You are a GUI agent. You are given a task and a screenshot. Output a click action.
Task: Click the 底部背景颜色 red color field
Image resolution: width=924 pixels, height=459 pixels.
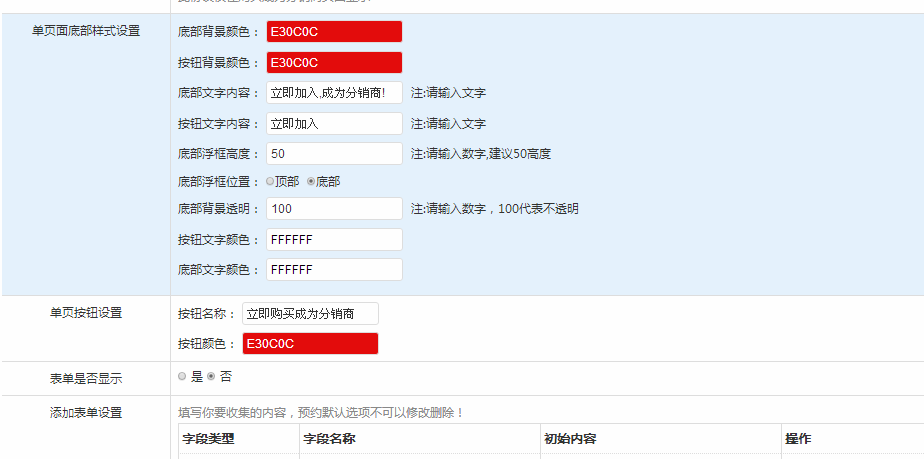[x=334, y=32]
